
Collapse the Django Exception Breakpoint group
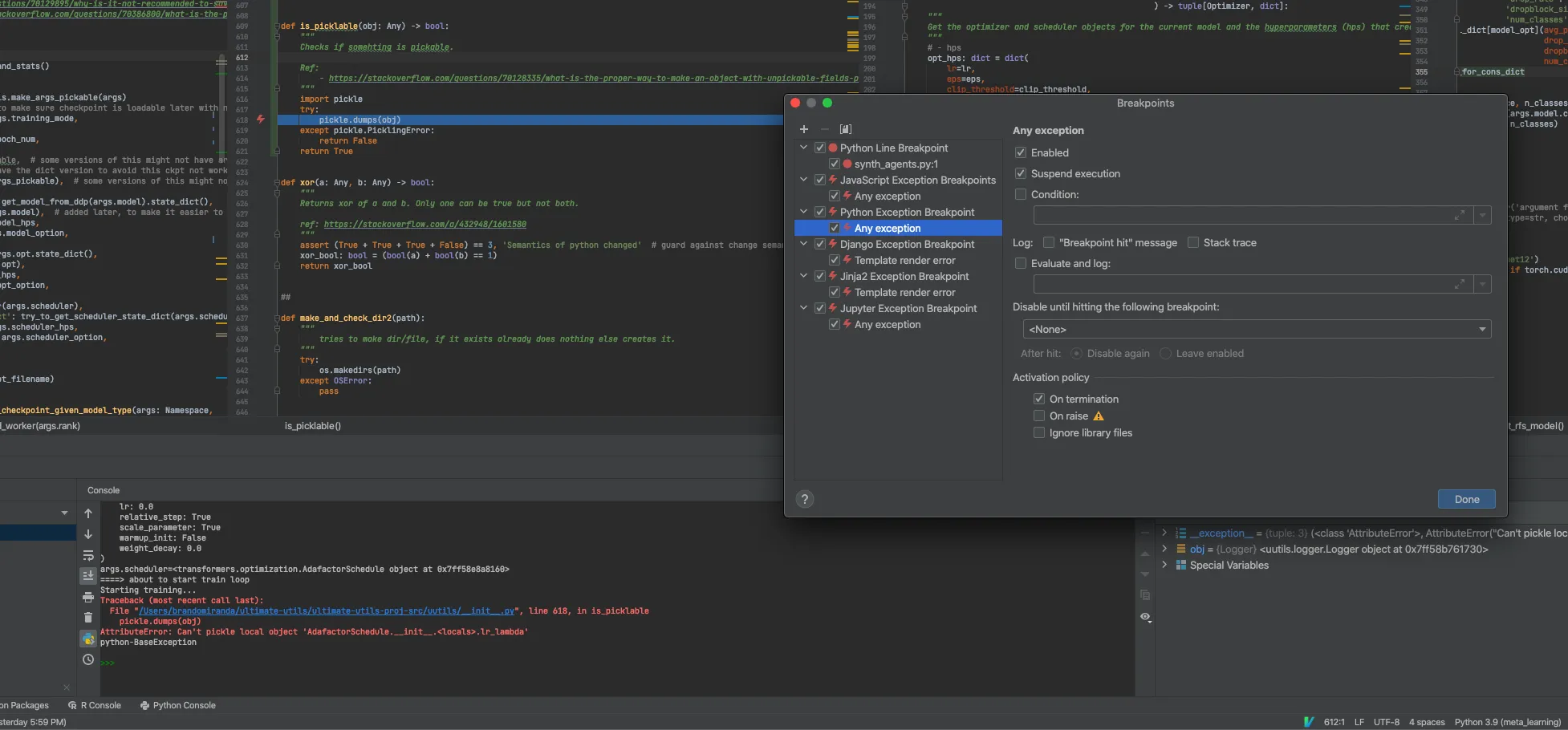(x=803, y=244)
